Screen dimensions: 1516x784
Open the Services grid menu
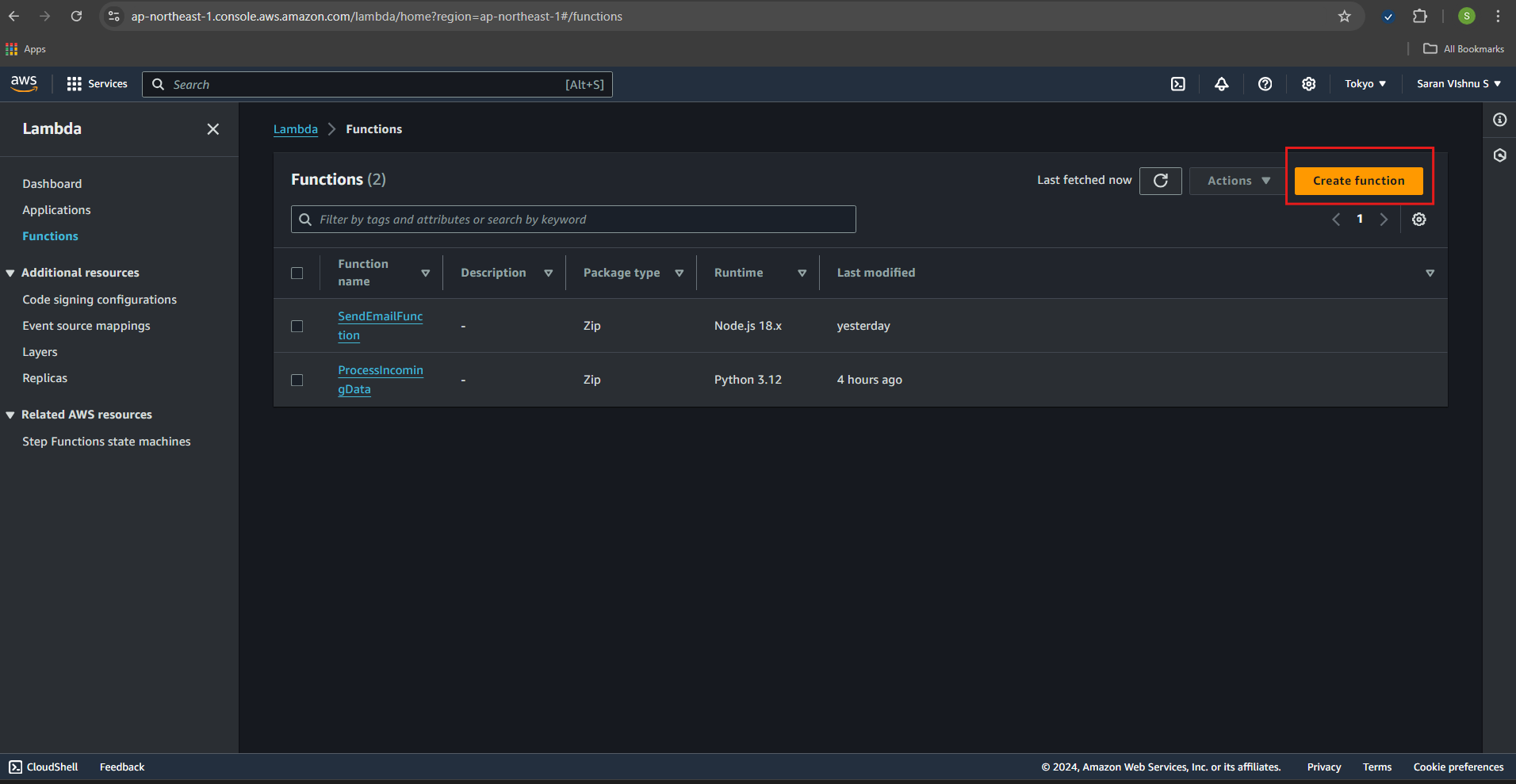97,84
